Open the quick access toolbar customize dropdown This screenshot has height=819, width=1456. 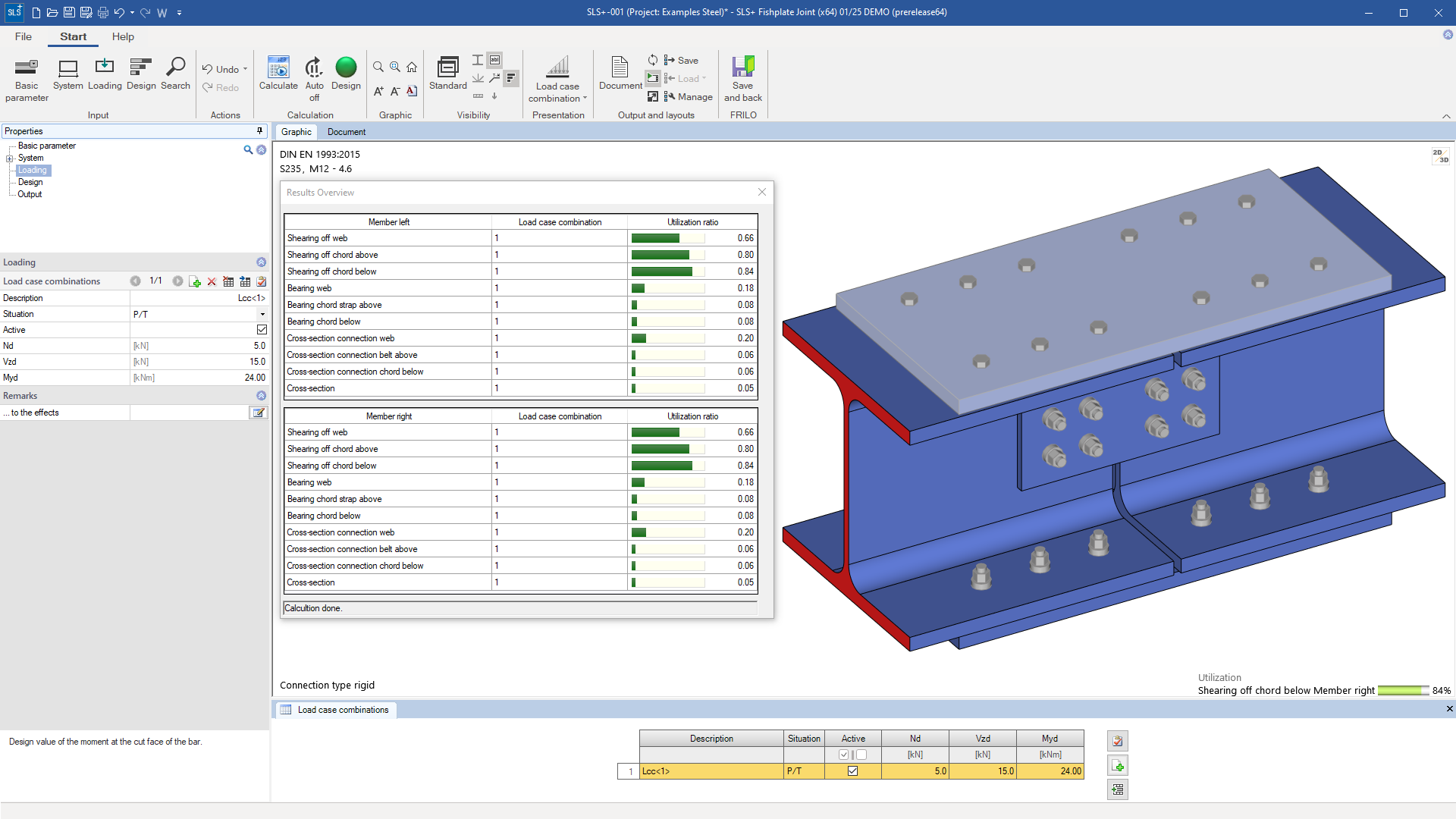179,13
